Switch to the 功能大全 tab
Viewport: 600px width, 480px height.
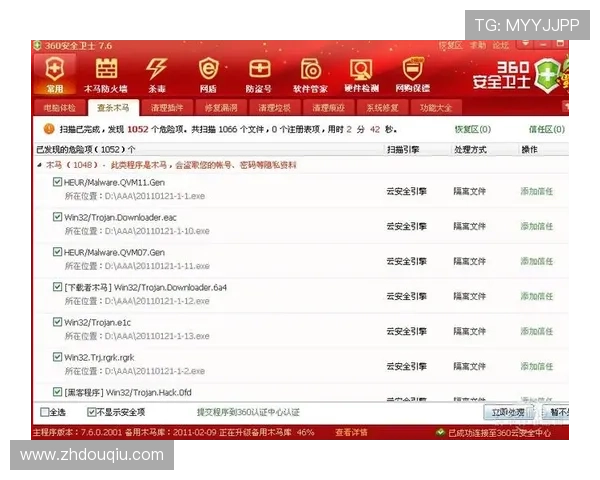click(436, 108)
